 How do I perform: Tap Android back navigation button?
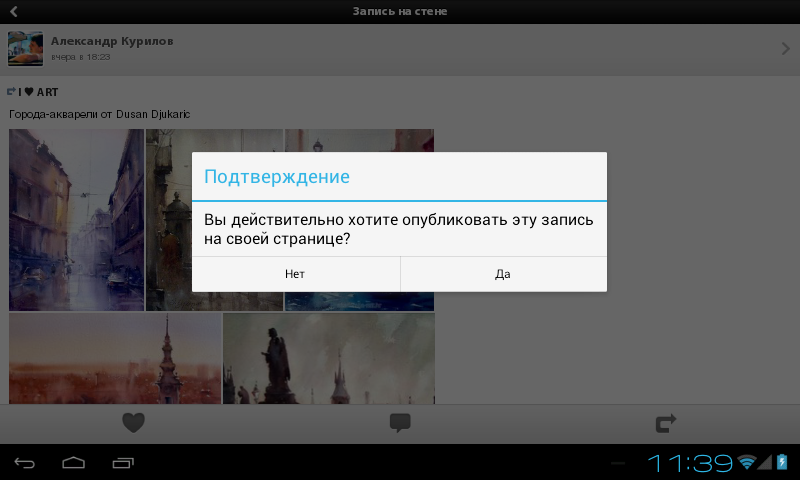[x=24, y=463]
